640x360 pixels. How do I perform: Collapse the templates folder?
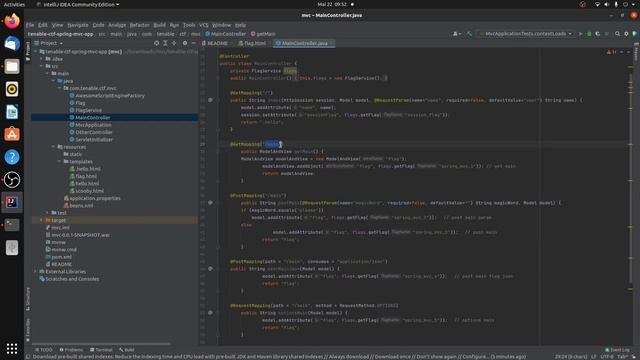coord(60,162)
